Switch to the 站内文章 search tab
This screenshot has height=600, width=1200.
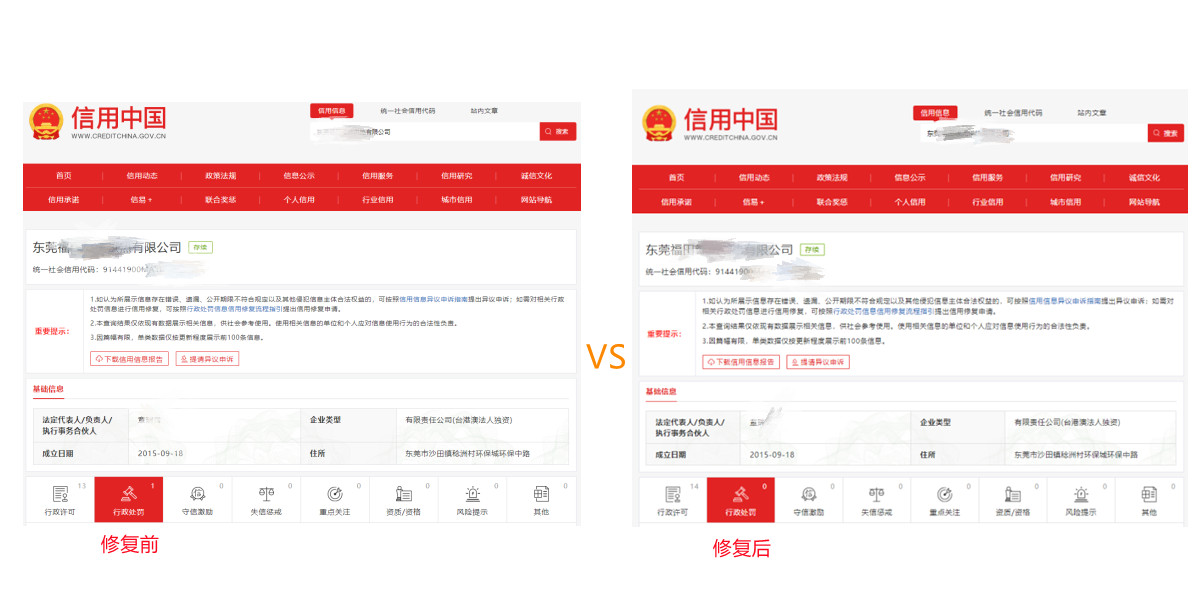[x=487, y=111]
